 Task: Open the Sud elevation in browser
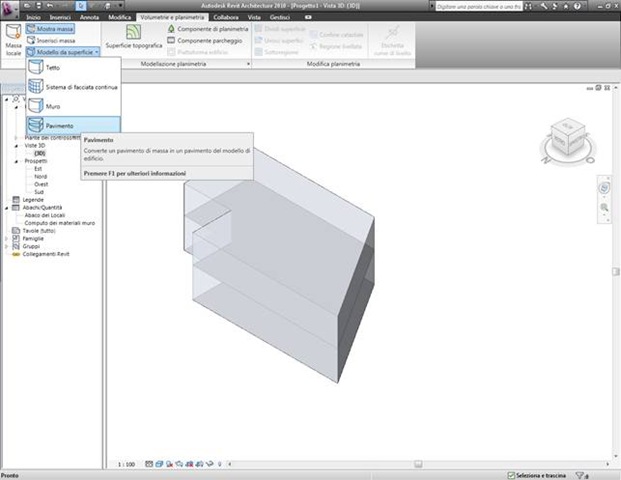point(39,192)
